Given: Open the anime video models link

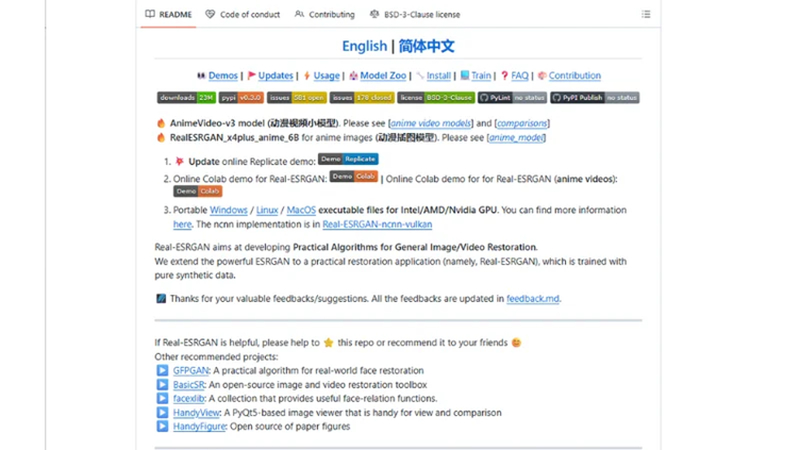Looking at the screenshot, I should [x=431, y=123].
